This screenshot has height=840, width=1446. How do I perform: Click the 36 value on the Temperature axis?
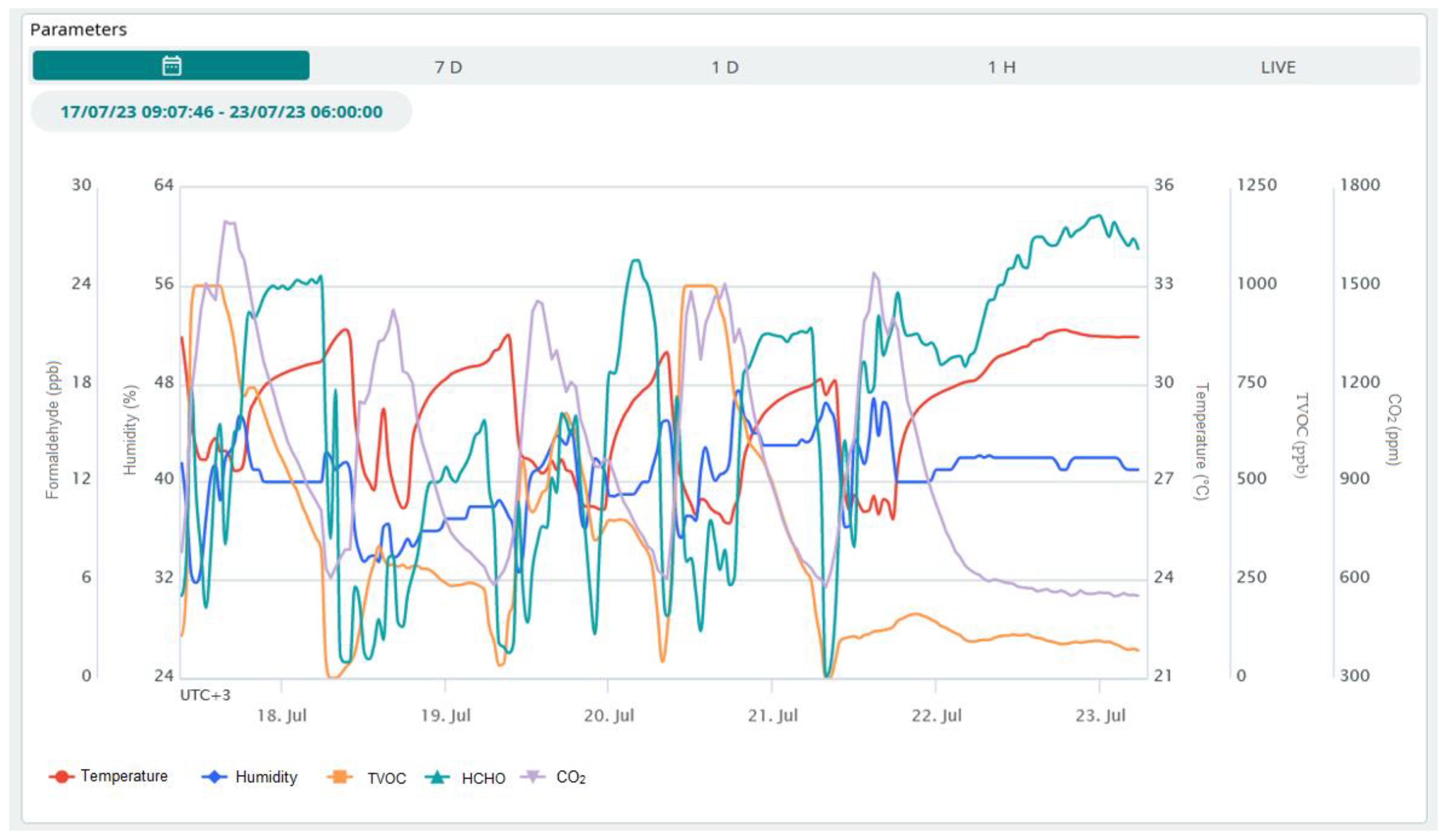click(x=1163, y=185)
